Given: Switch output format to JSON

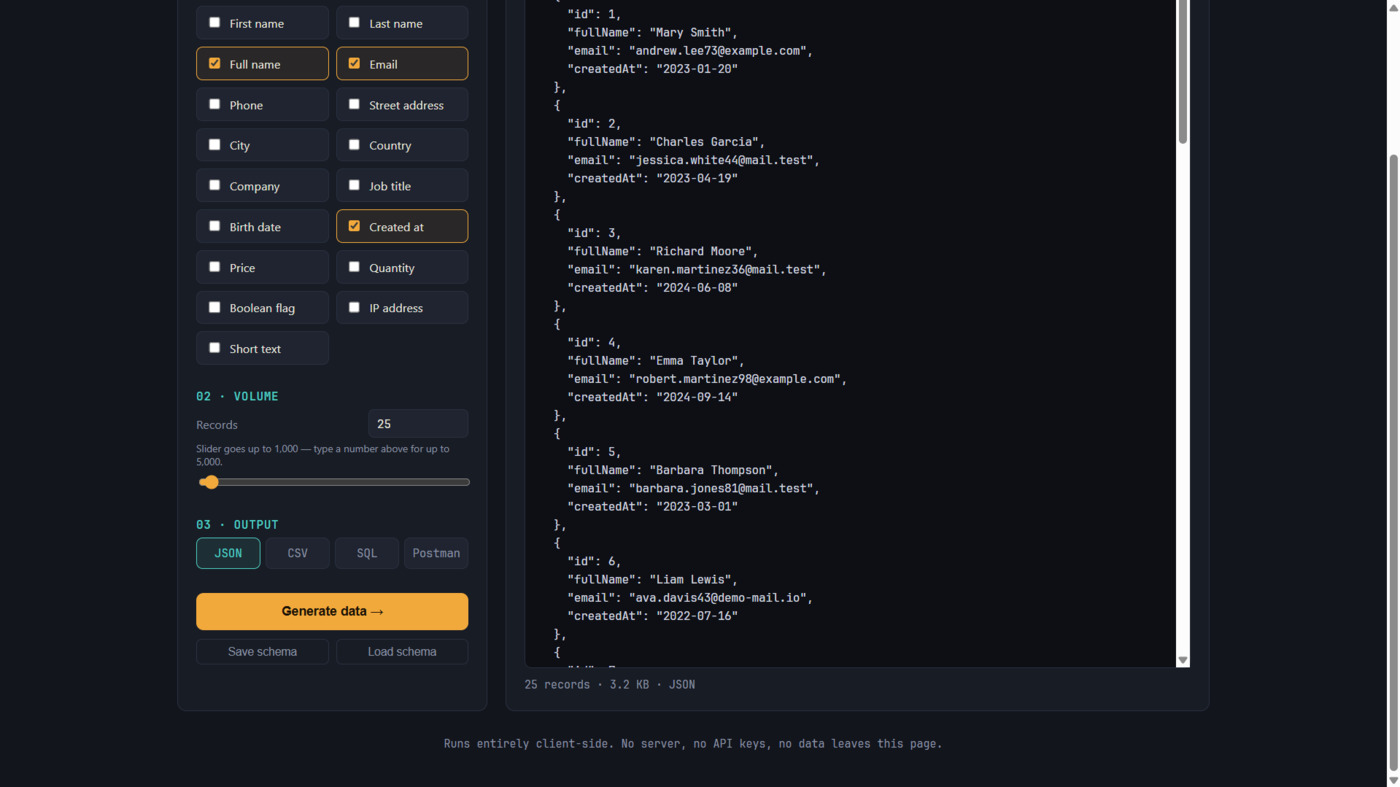Looking at the screenshot, I should click(228, 553).
